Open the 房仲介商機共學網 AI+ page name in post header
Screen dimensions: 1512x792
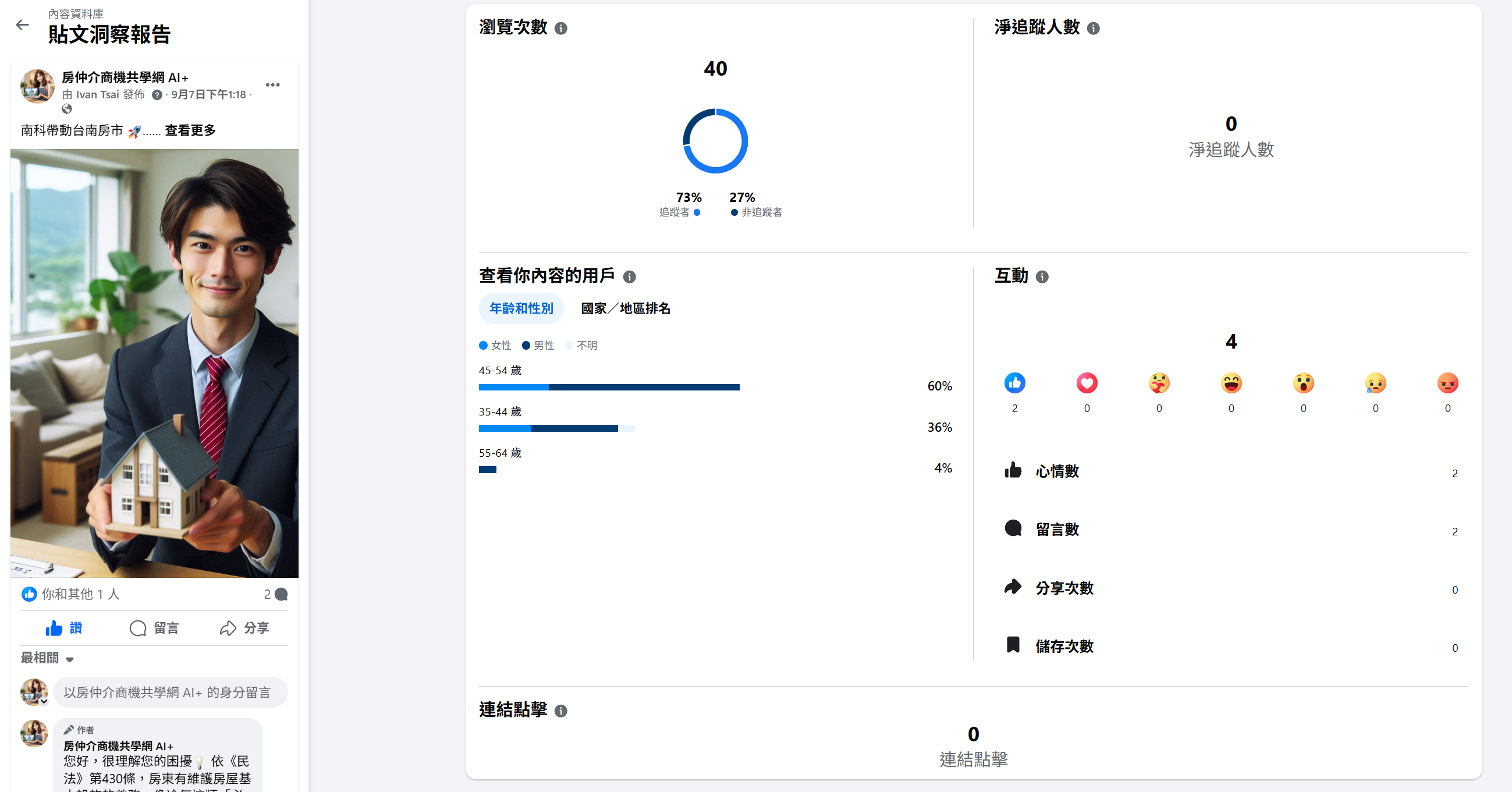[125, 77]
